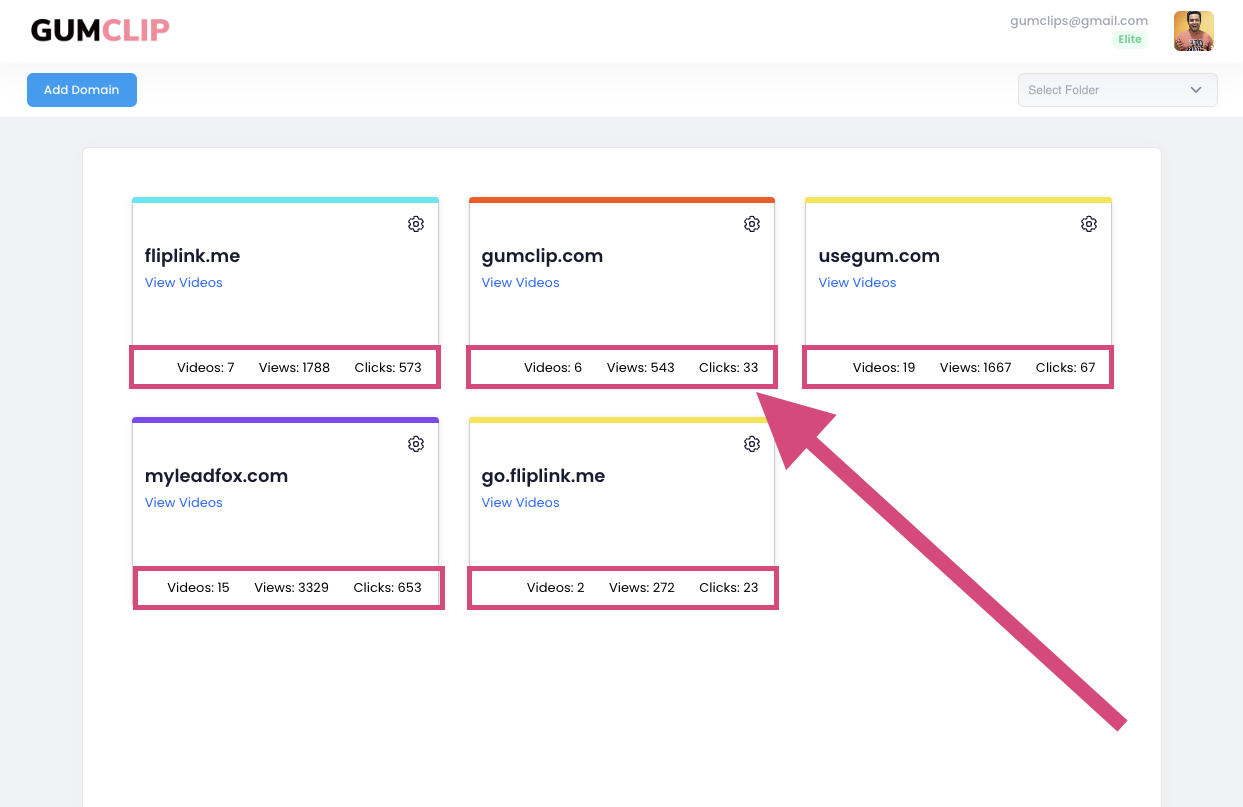Open the Select Folder dropdown
1243x807 pixels.
pyautogui.click(x=1117, y=90)
